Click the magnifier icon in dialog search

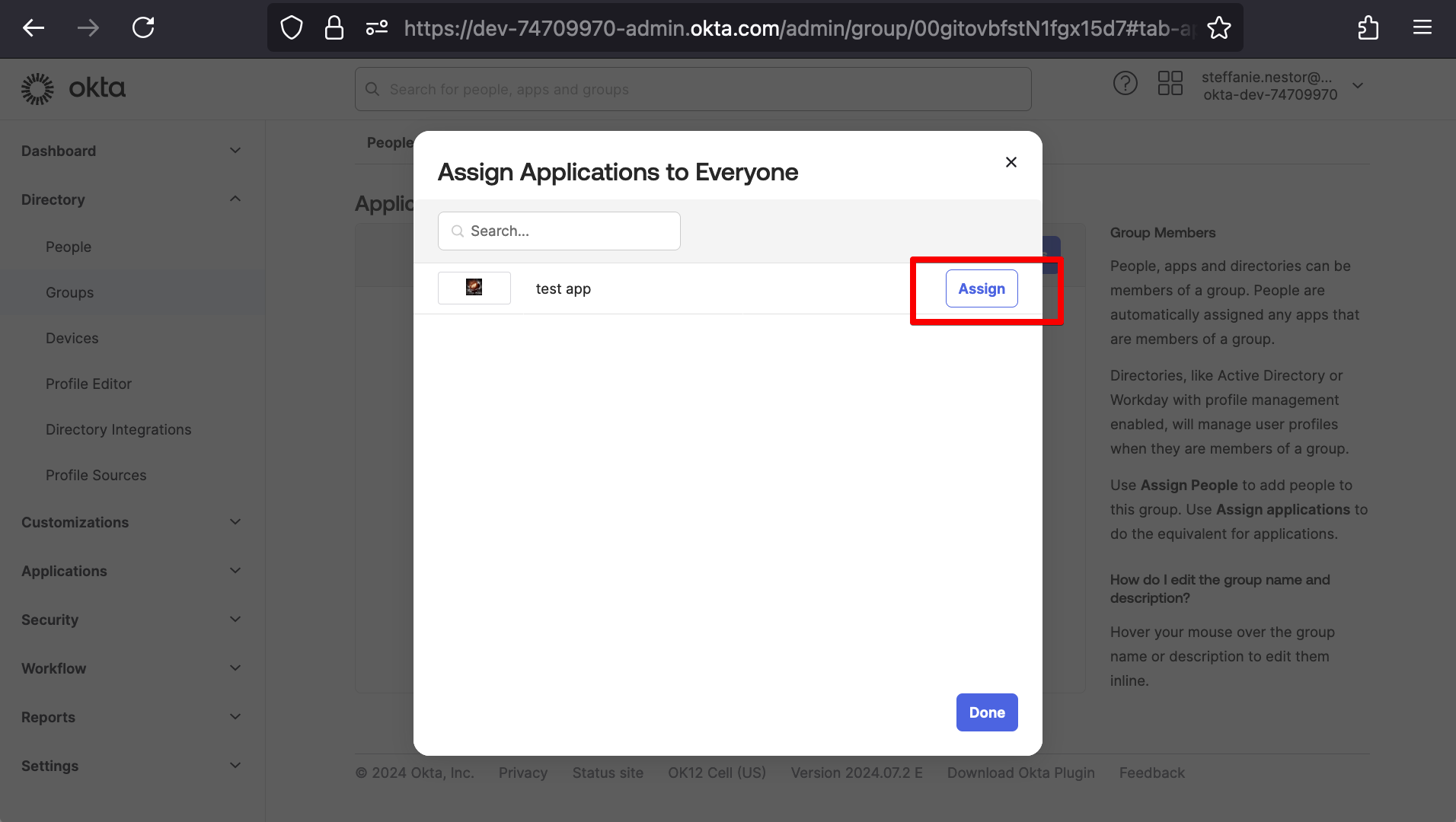tap(458, 231)
